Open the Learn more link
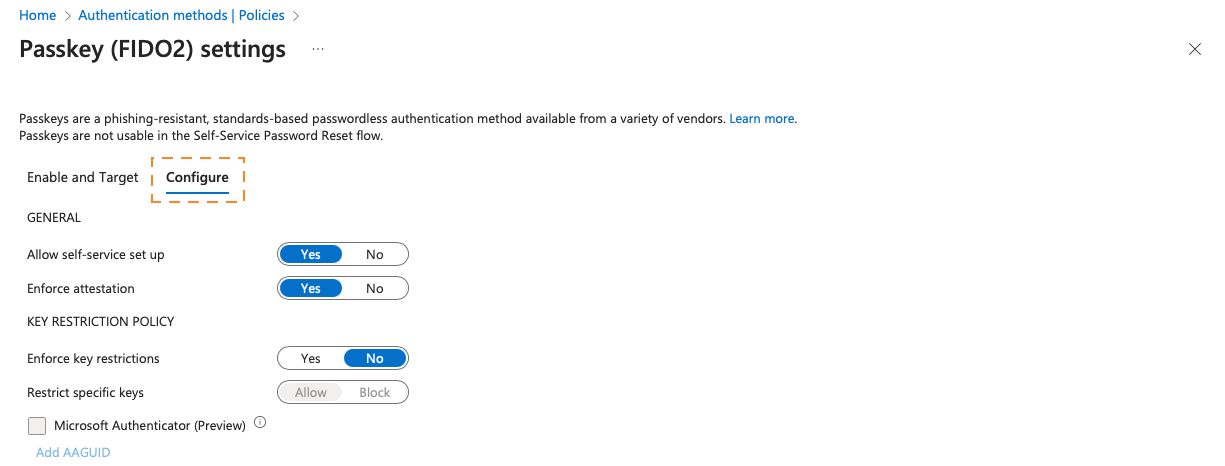The width and height of the screenshot is (1225, 466). point(761,118)
